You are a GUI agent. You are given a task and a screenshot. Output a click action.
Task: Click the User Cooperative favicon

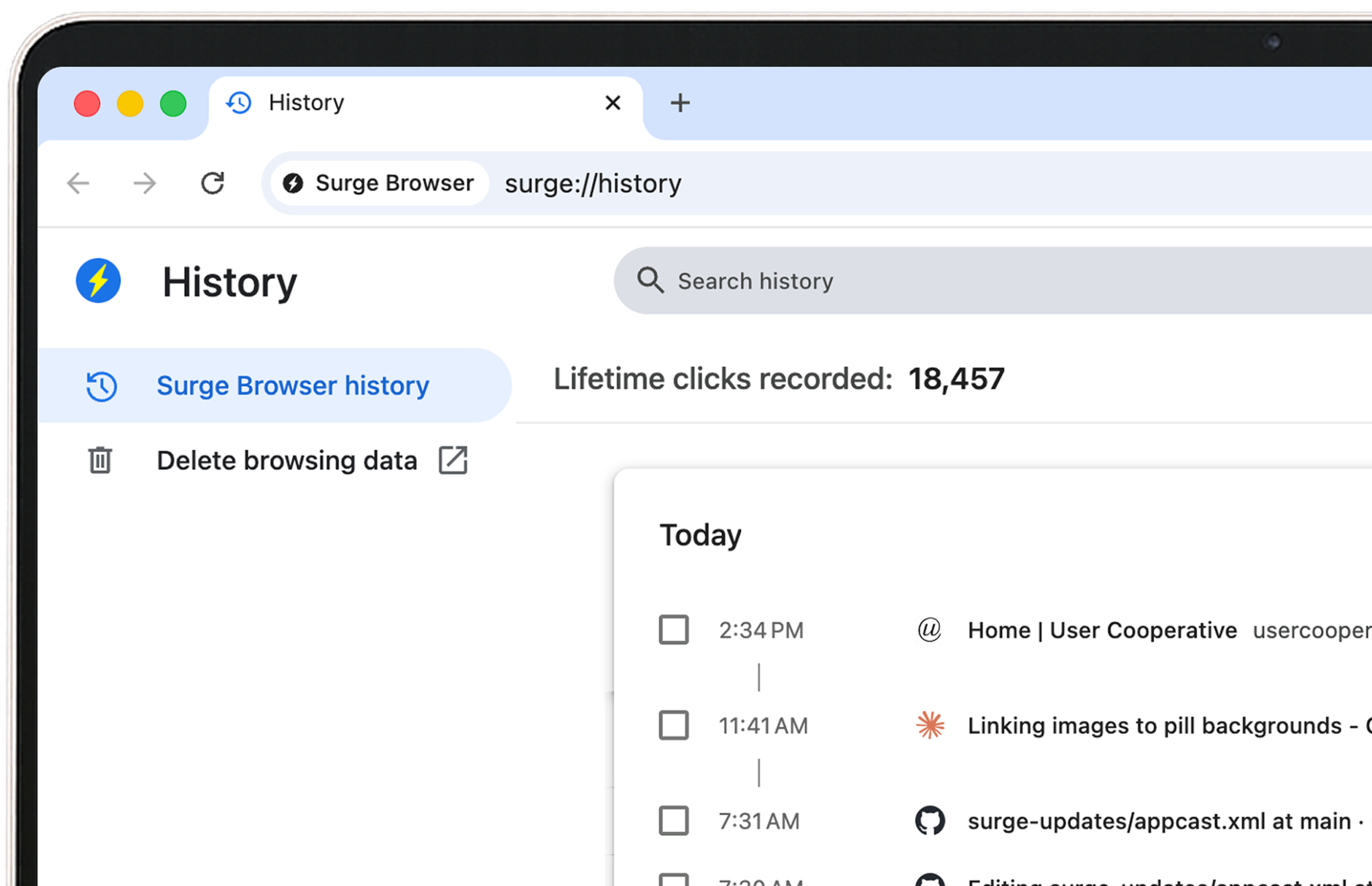click(x=929, y=630)
